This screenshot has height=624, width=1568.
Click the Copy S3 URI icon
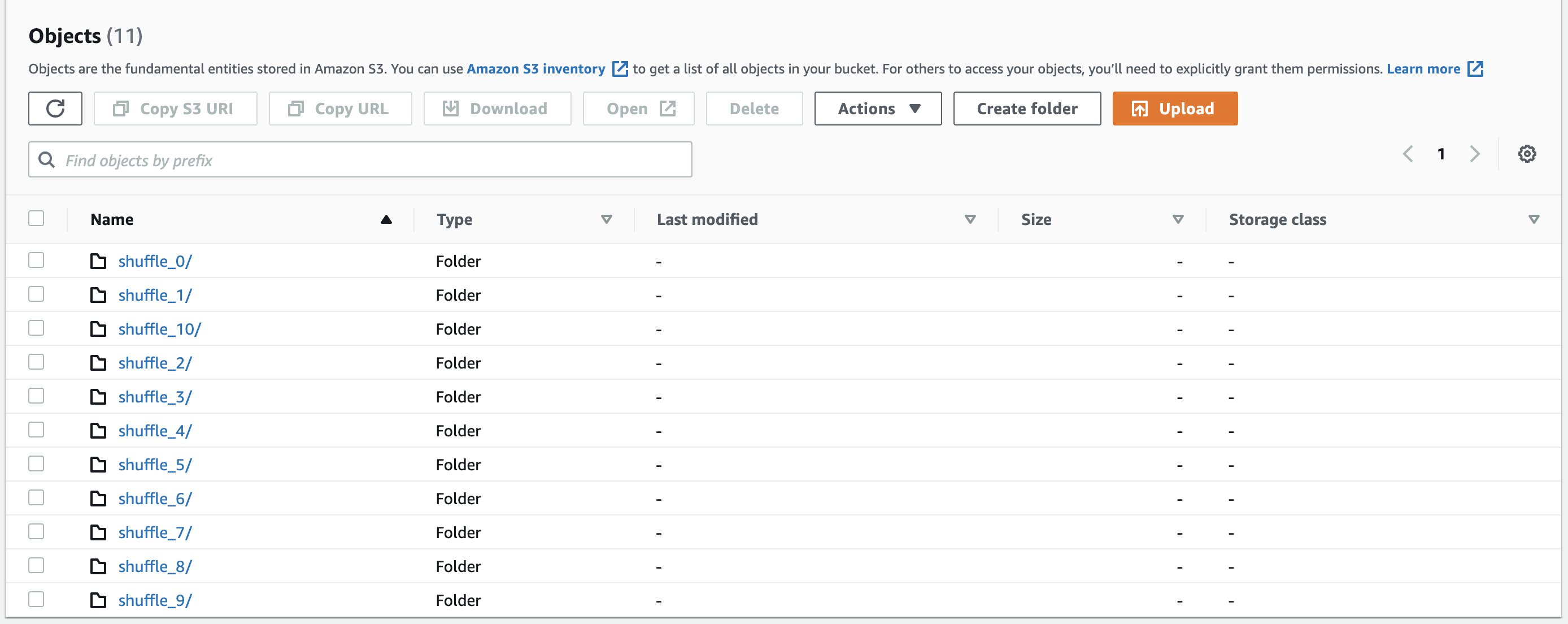pyautogui.click(x=120, y=108)
